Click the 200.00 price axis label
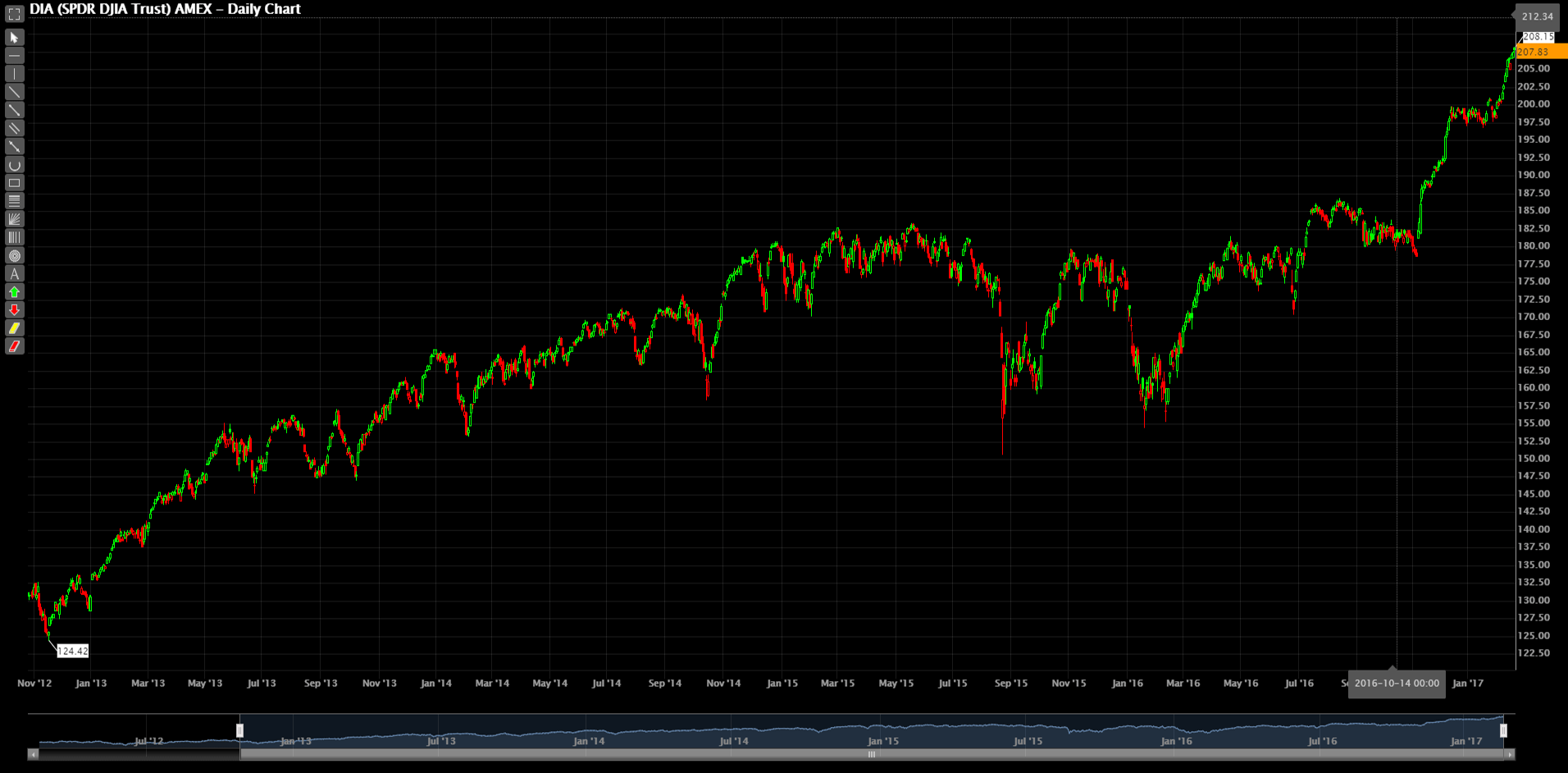This screenshot has width=1568, height=773. pyautogui.click(x=1533, y=104)
